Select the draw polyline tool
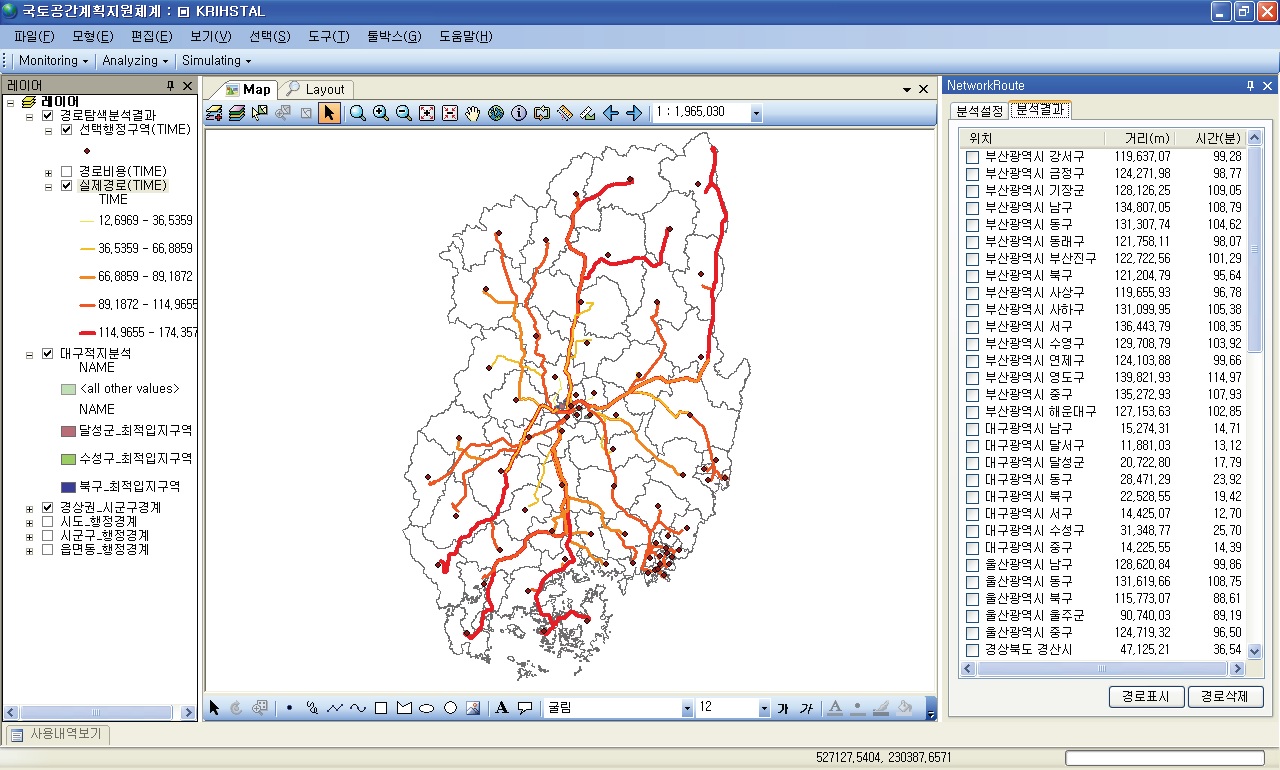Viewport: 1280px width, 770px height. click(x=335, y=708)
